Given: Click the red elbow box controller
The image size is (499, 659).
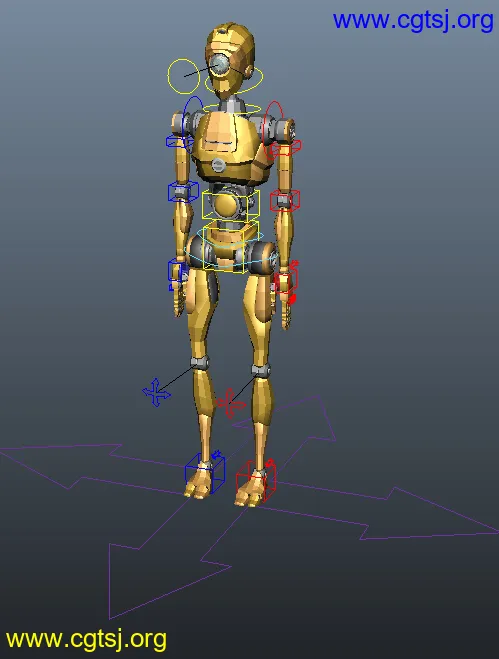Looking at the screenshot, I should point(285,200).
